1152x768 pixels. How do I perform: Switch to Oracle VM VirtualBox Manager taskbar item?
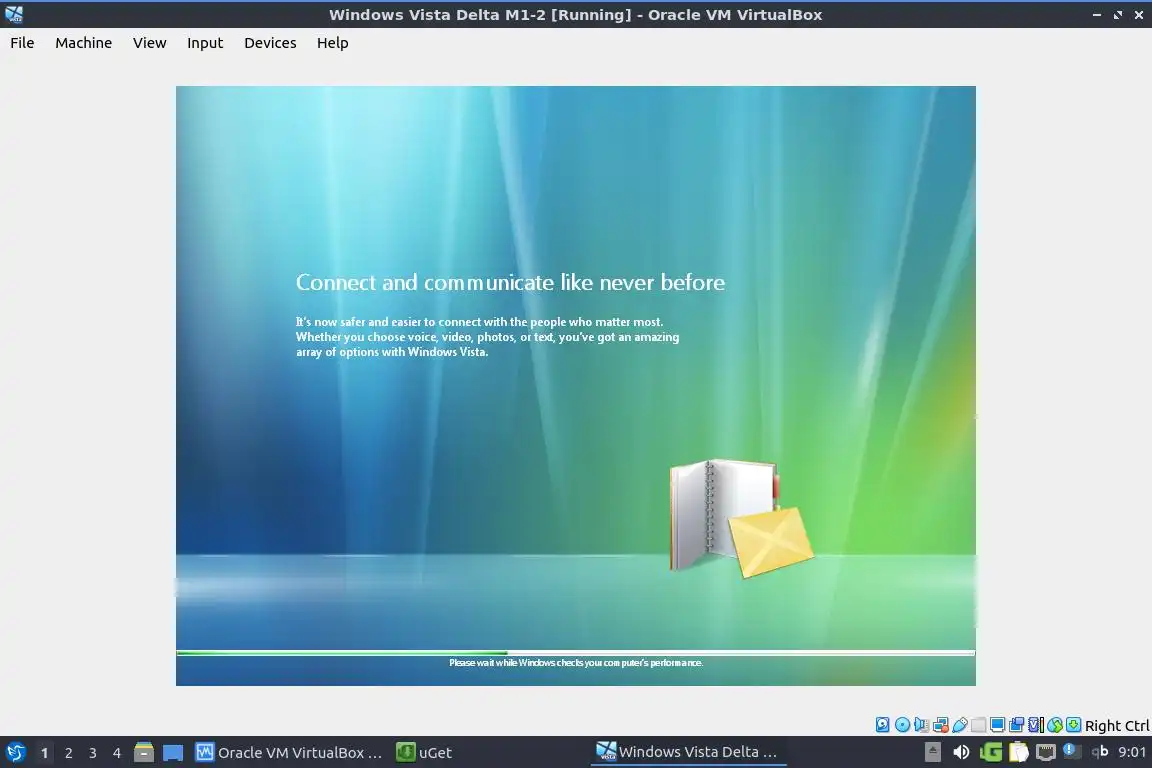tap(289, 753)
